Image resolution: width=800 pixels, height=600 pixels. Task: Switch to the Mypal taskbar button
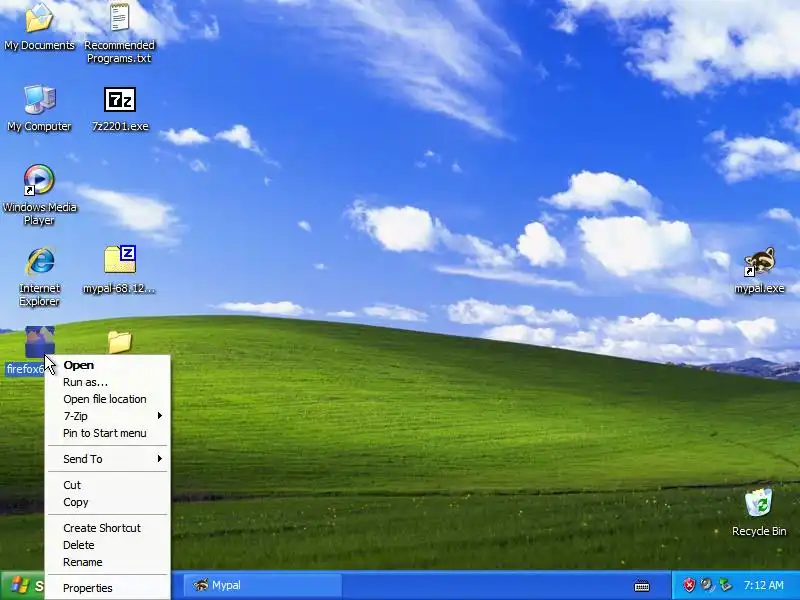point(263,585)
